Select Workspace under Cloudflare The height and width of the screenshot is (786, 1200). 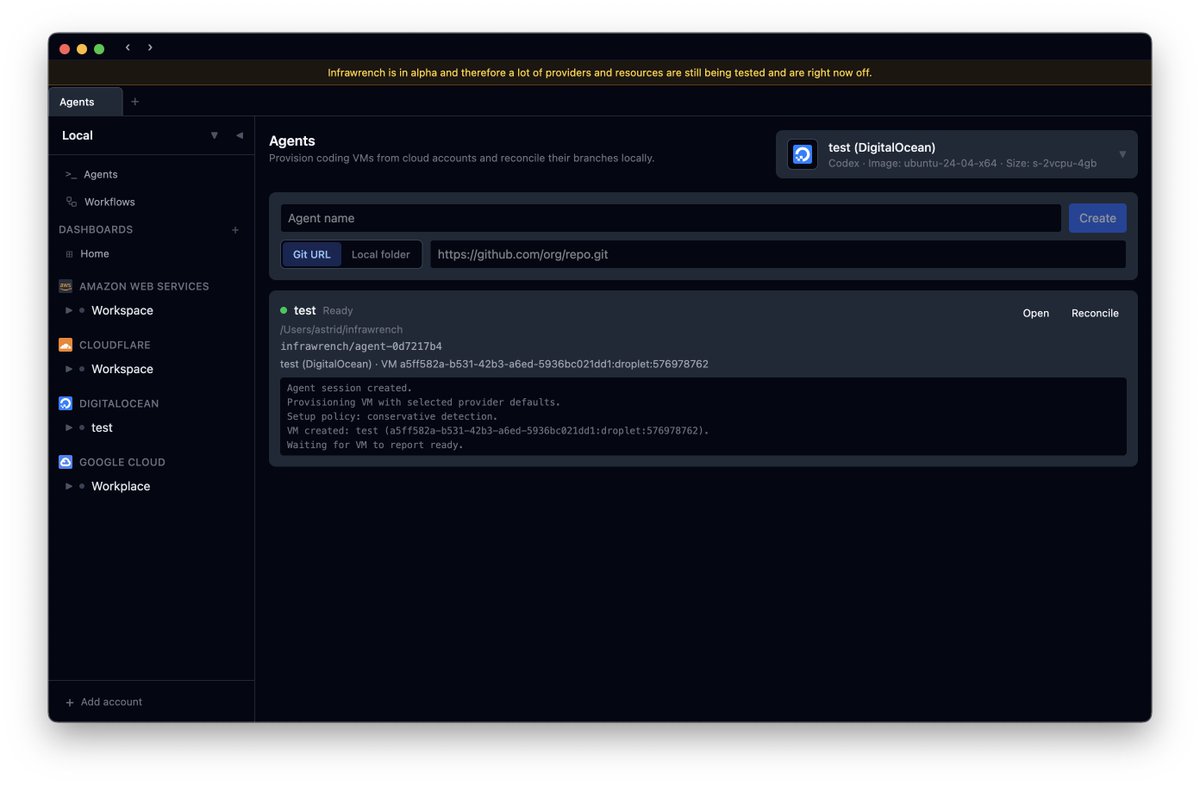pyautogui.click(x=122, y=369)
